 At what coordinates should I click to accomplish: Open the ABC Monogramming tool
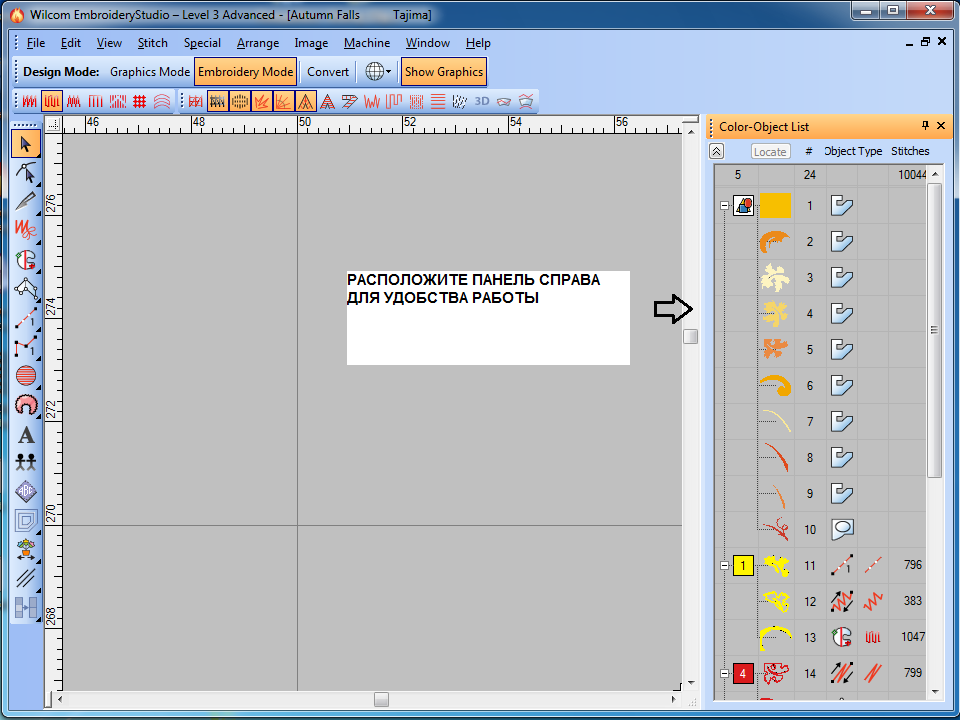(x=25, y=491)
